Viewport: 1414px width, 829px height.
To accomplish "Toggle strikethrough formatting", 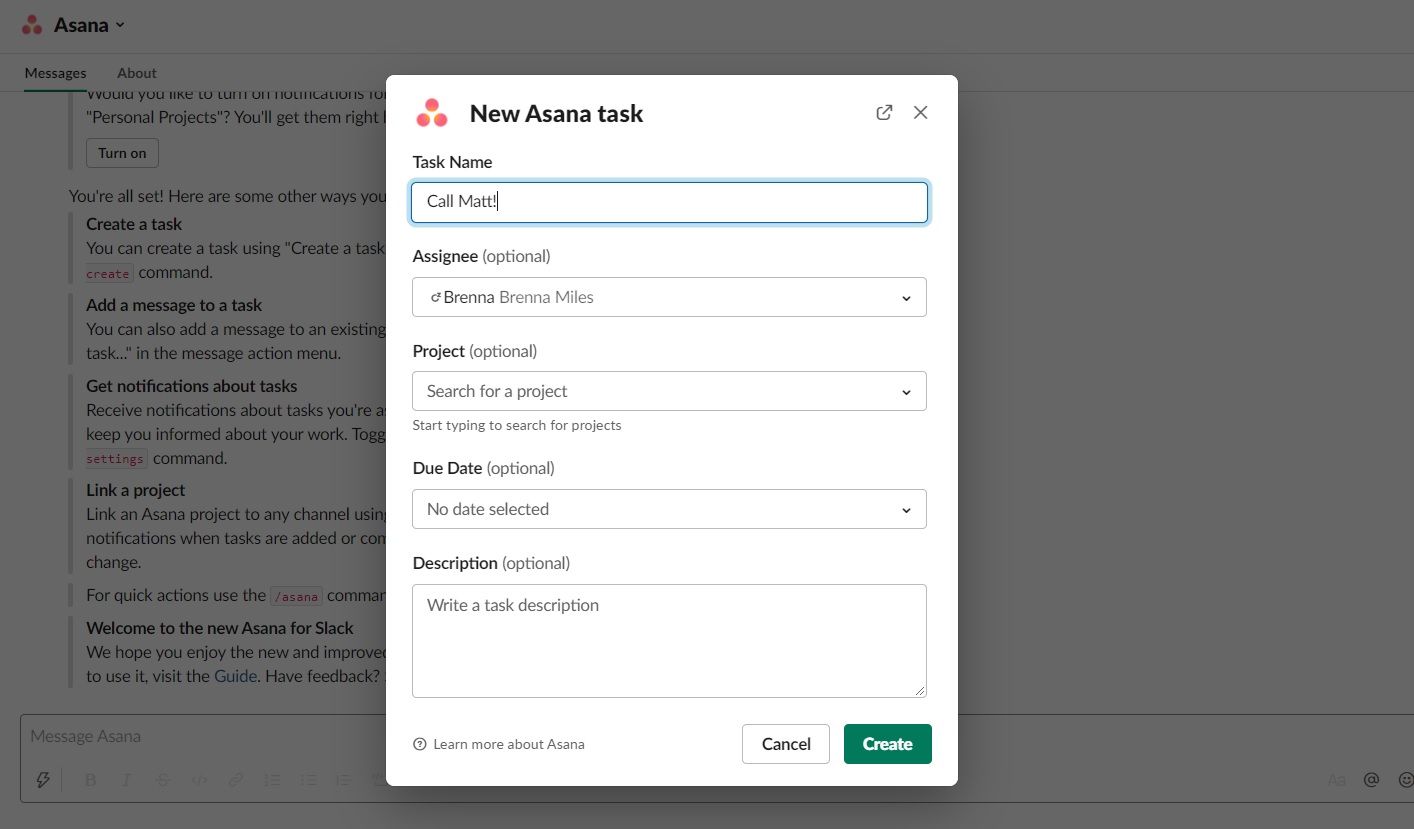I will click(x=162, y=779).
